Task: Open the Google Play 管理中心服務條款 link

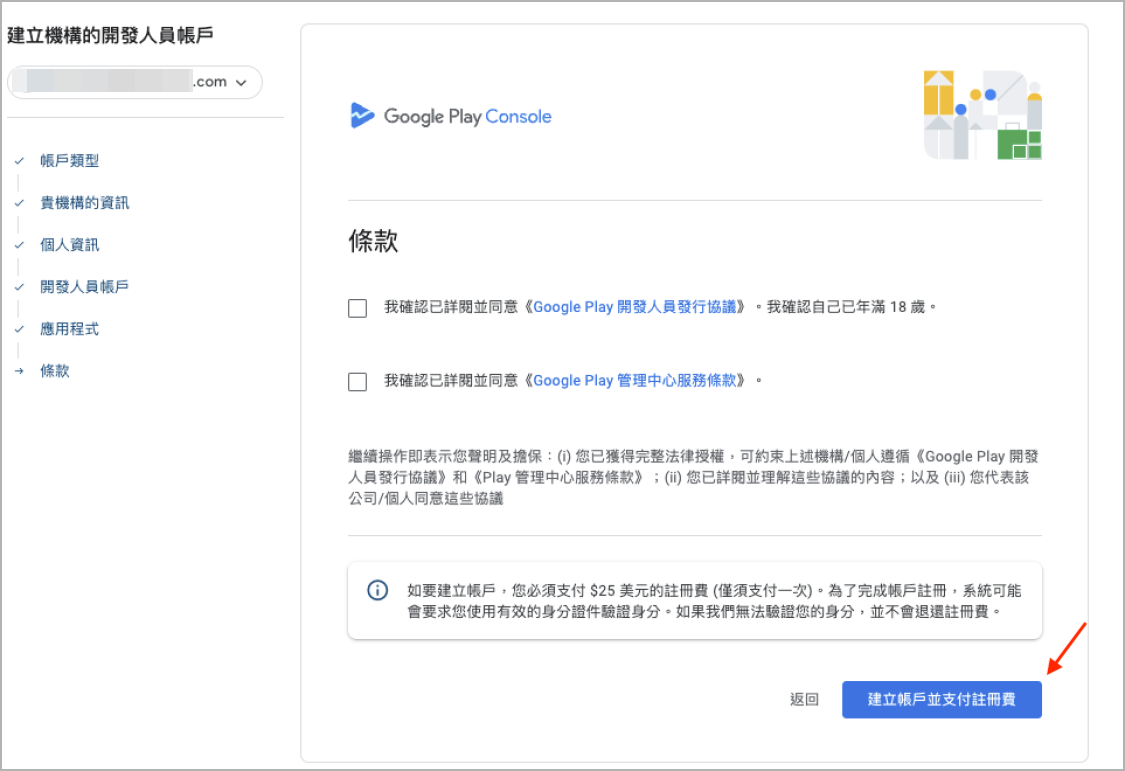Action: click(x=635, y=381)
